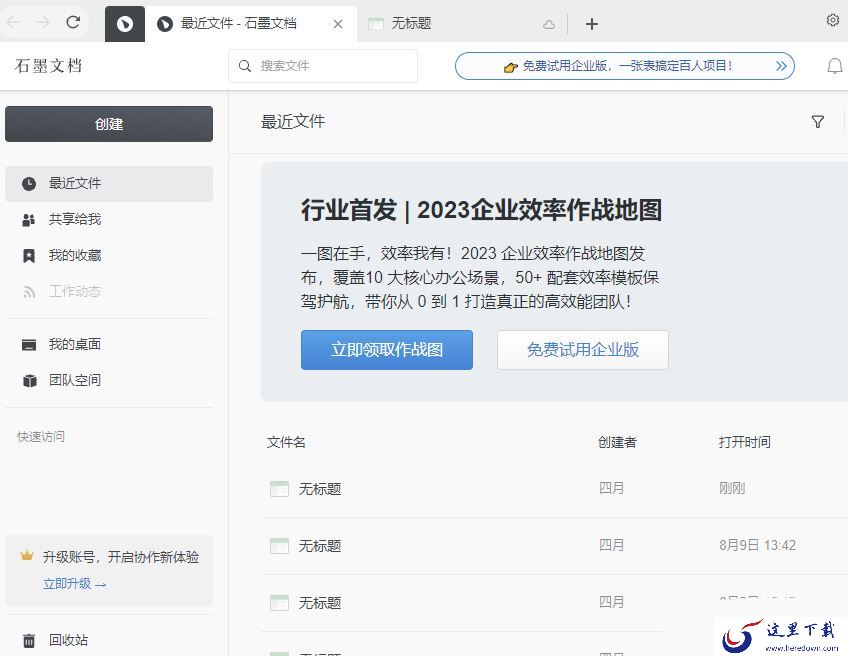Click the bookmark icon beside 我的收藏
This screenshot has width=848, height=656.
(29, 256)
